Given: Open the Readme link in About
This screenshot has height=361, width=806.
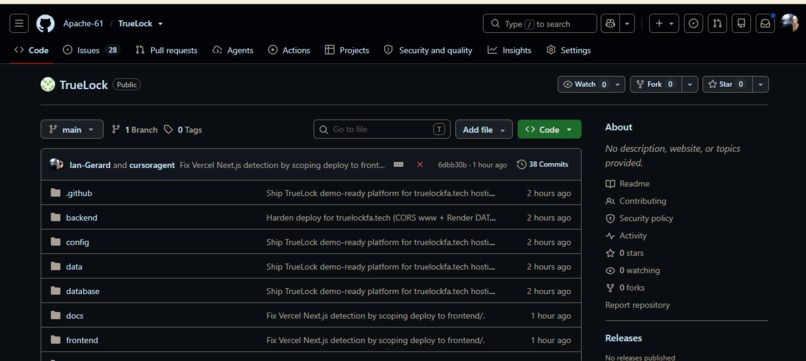Looking at the screenshot, I should pyautogui.click(x=627, y=184).
